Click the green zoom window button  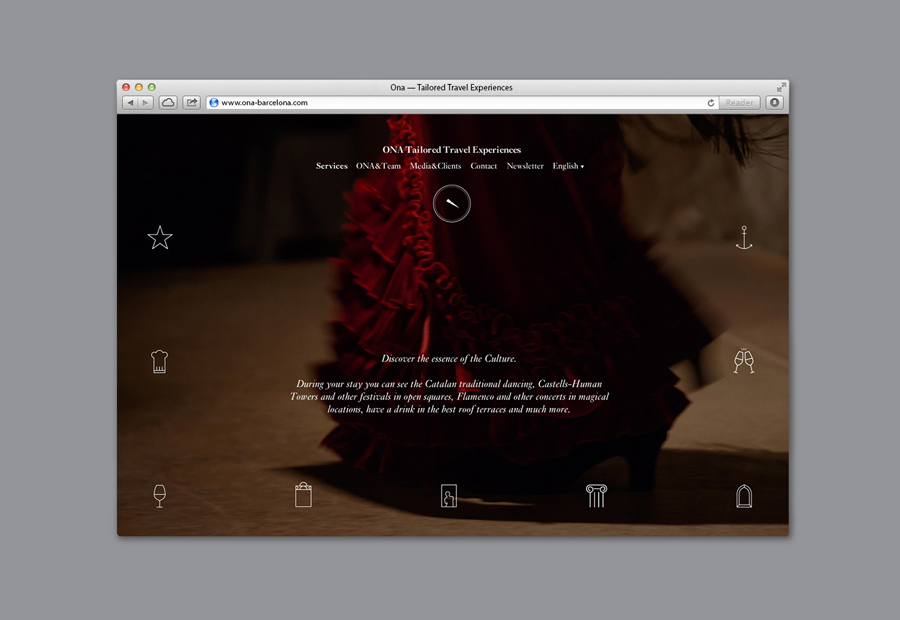coord(152,87)
